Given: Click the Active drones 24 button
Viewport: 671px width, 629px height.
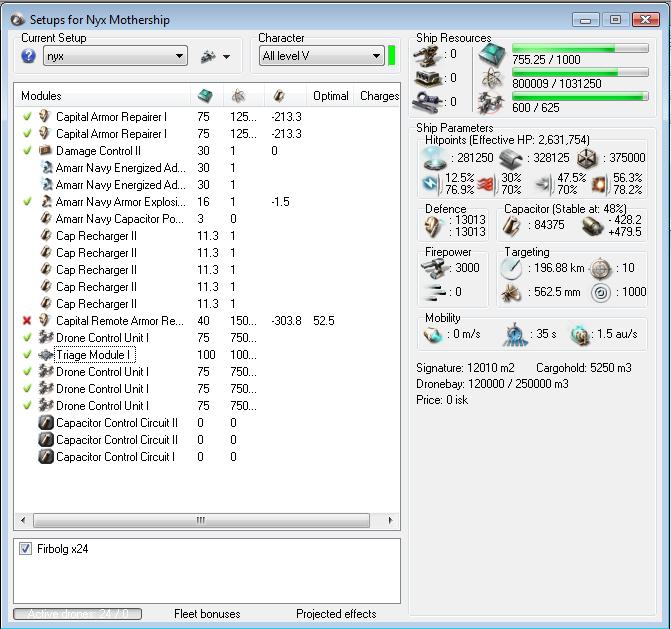Looking at the screenshot, I should [77, 614].
